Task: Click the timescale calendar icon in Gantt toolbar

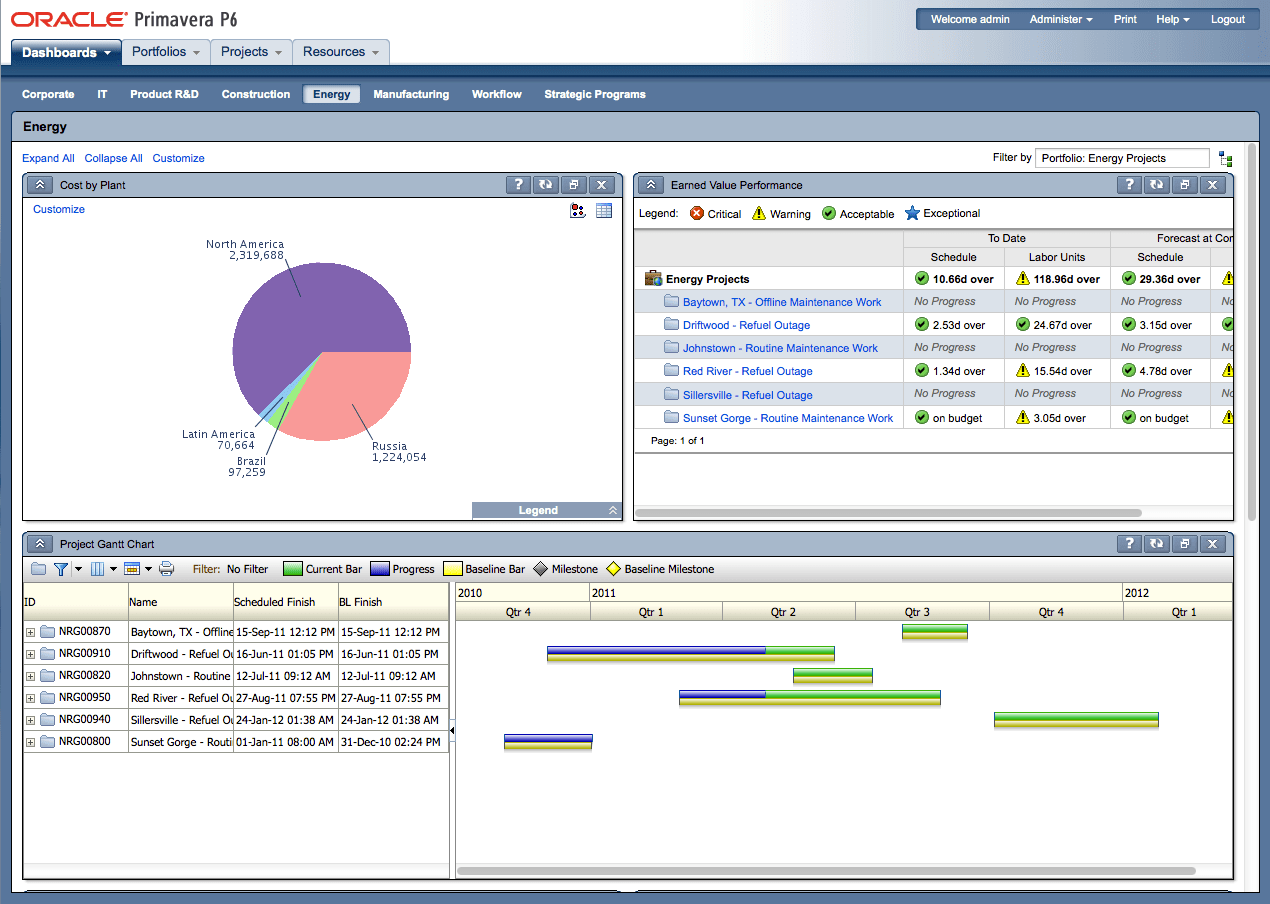Action: (133, 568)
